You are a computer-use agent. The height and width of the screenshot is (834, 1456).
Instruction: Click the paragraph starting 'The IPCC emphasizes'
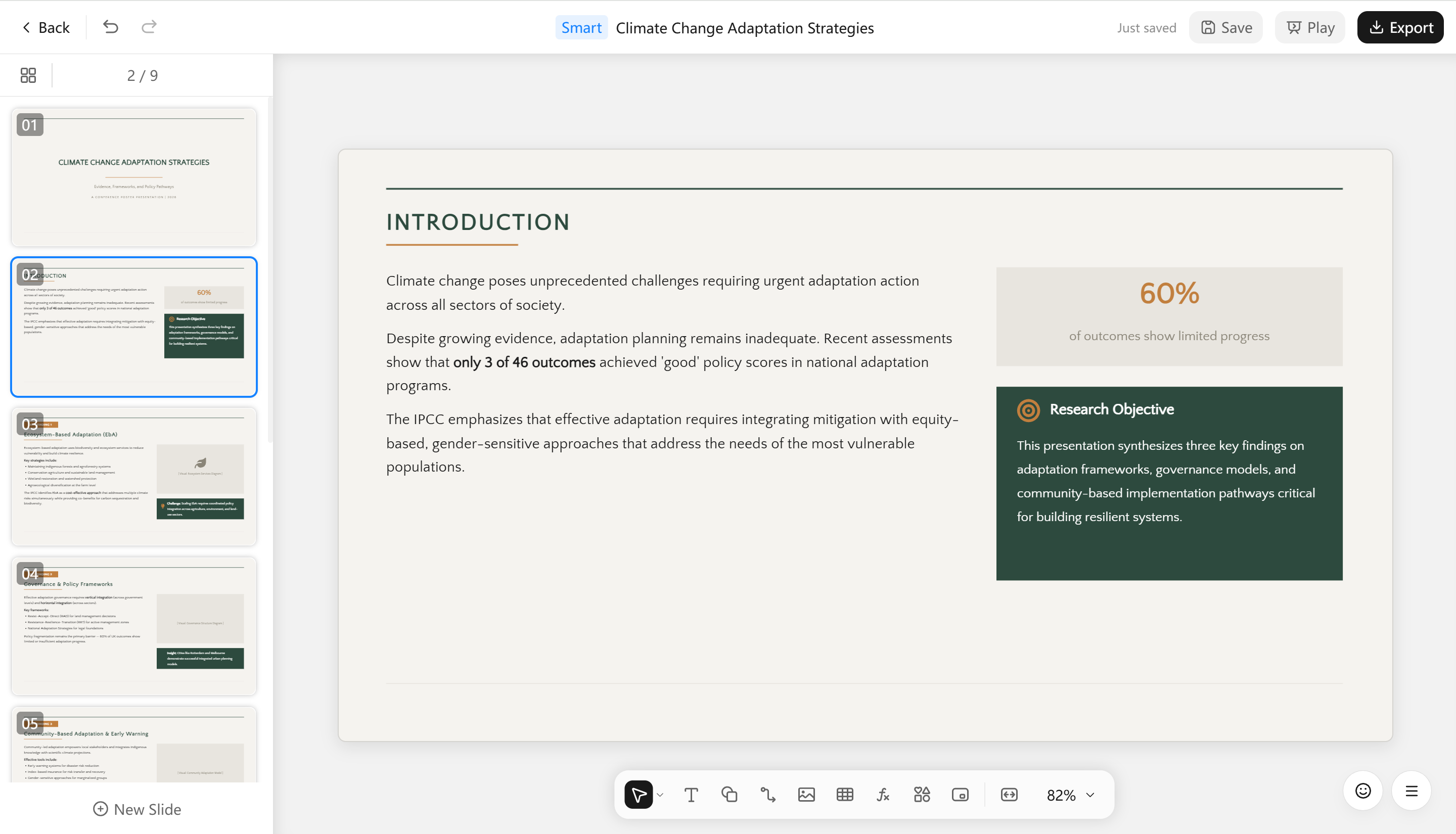(x=672, y=443)
